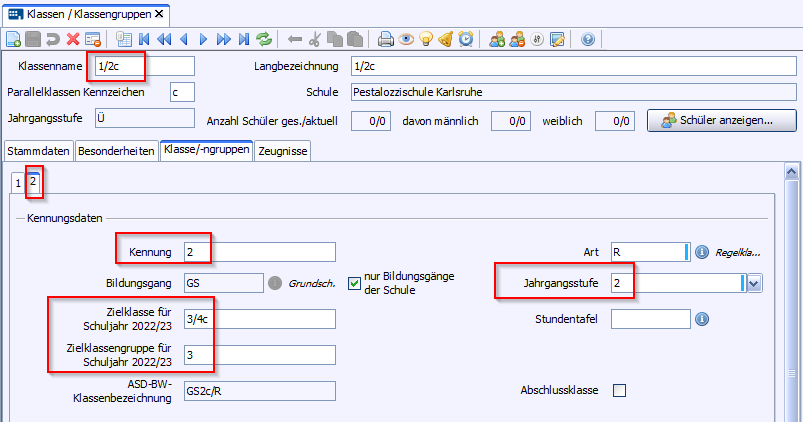Click the 'Schüler anzeigen...' button
The width and height of the screenshot is (803, 422).
point(721,121)
